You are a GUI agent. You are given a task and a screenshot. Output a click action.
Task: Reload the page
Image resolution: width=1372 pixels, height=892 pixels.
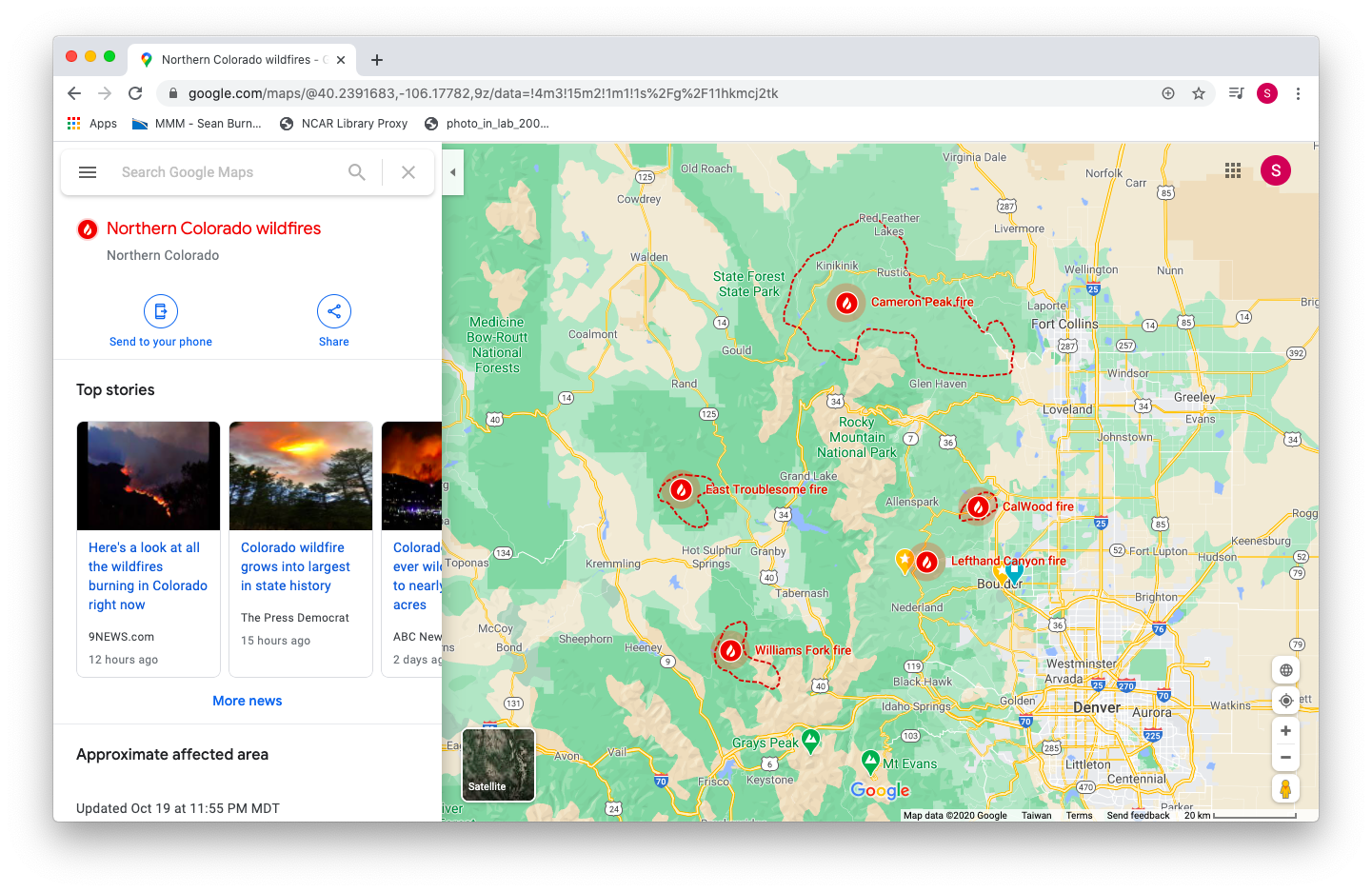(x=135, y=93)
